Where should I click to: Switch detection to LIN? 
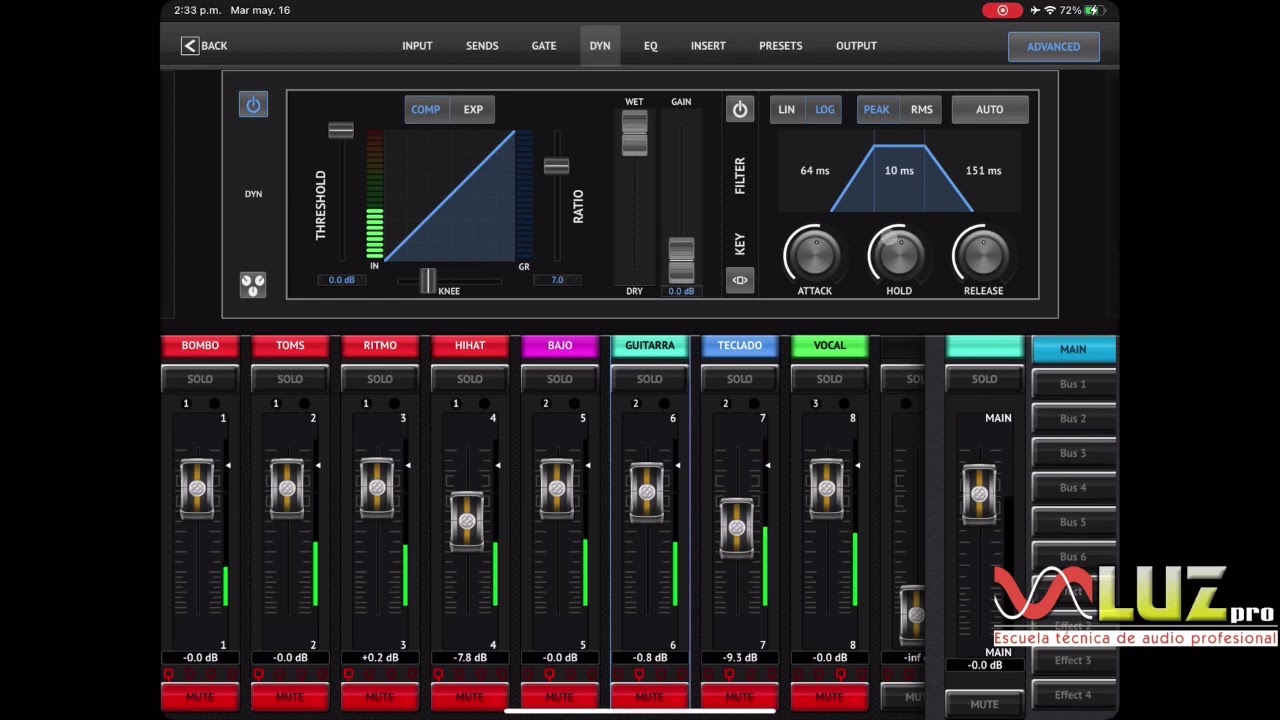coord(787,110)
